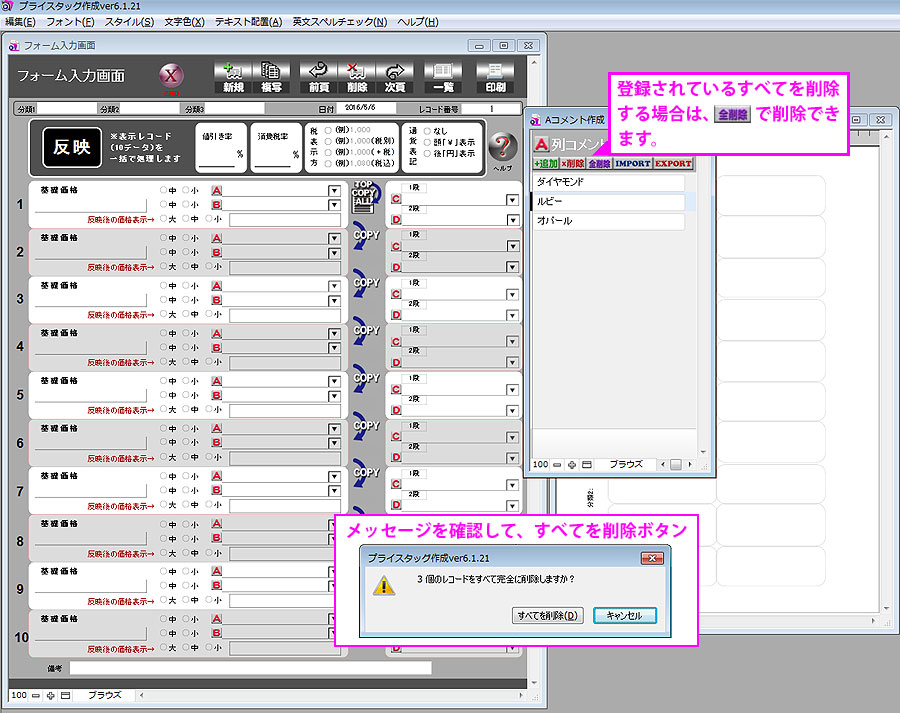Click the 値引き率 discount rate input field
Screen dimensions: 900x713
click(217, 153)
